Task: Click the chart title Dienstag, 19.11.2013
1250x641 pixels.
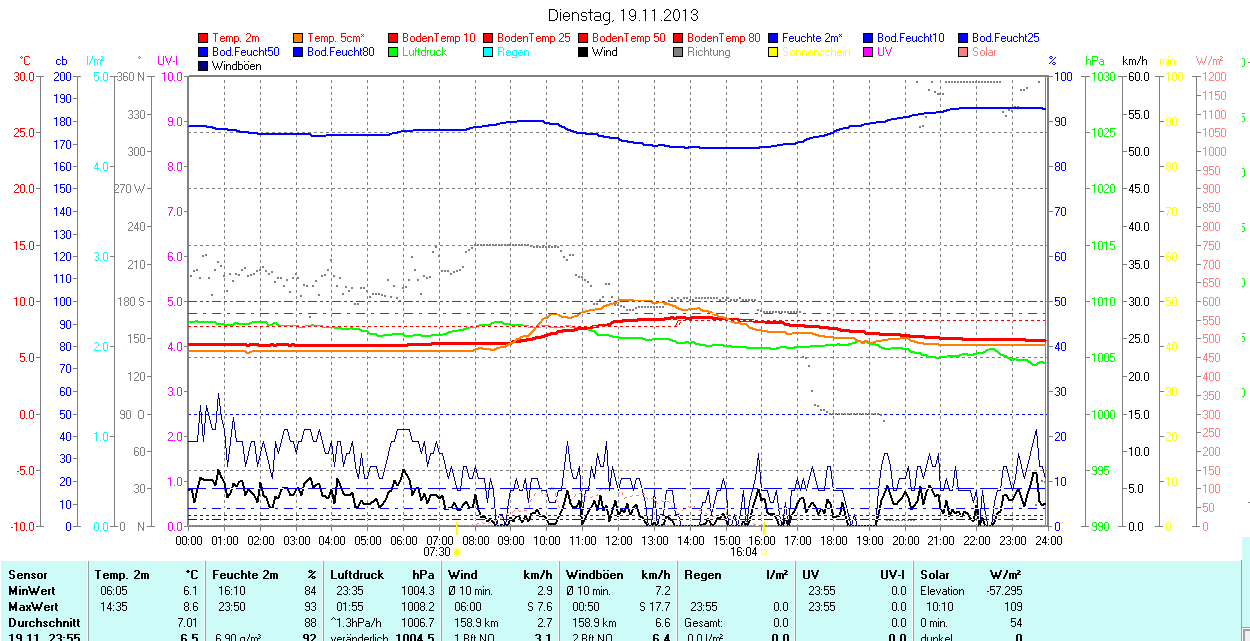Action: (x=624, y=15)
